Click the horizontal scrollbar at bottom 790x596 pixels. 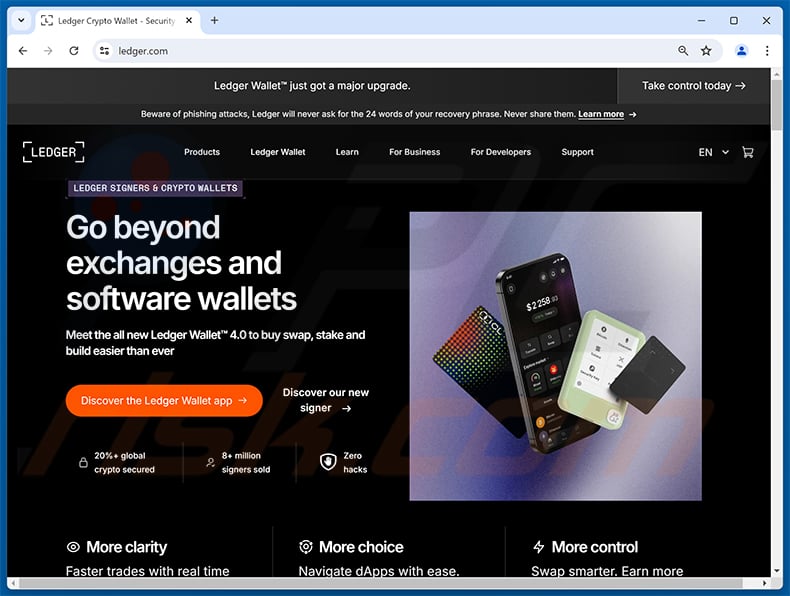[381, 583]
